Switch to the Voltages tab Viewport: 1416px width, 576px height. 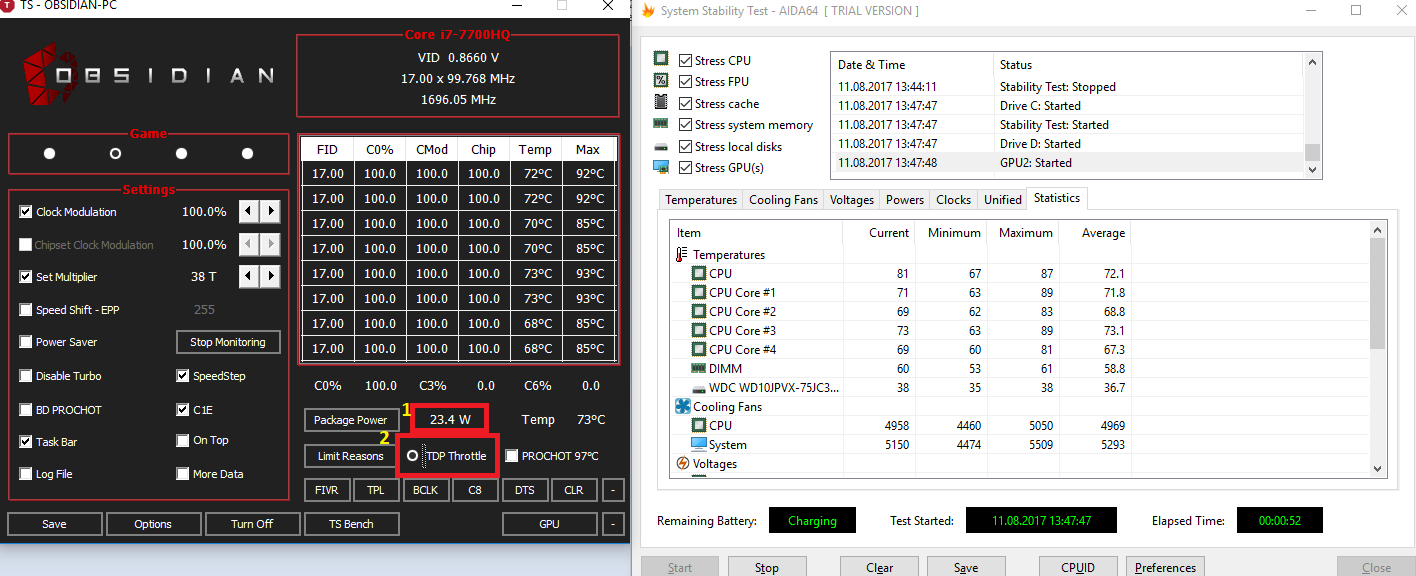point(852,200)
